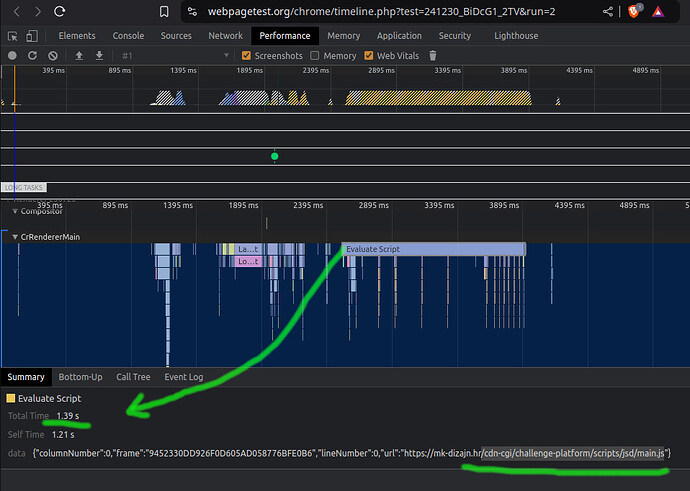
Task: Select the Evaluate Script bar in flame chart
Action: click(432, 249)
